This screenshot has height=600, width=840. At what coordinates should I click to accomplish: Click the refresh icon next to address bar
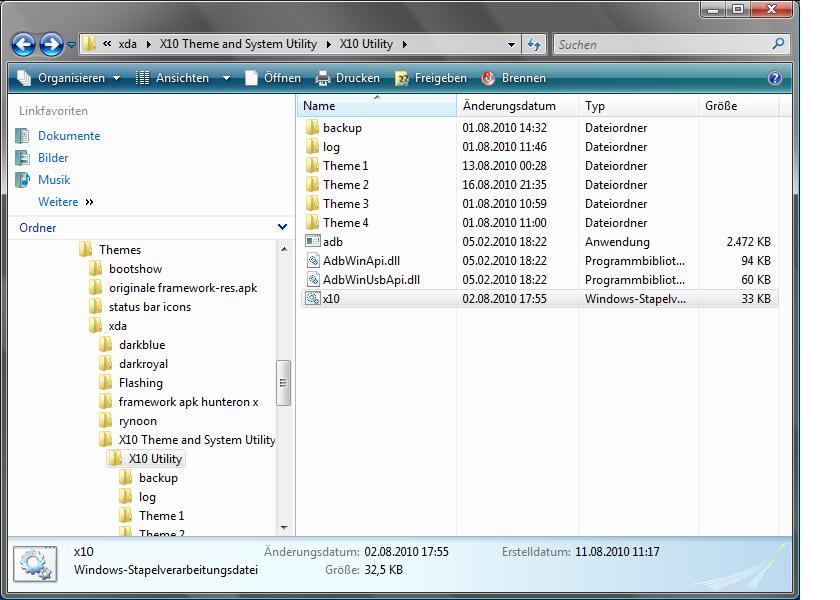click(534, 44)
